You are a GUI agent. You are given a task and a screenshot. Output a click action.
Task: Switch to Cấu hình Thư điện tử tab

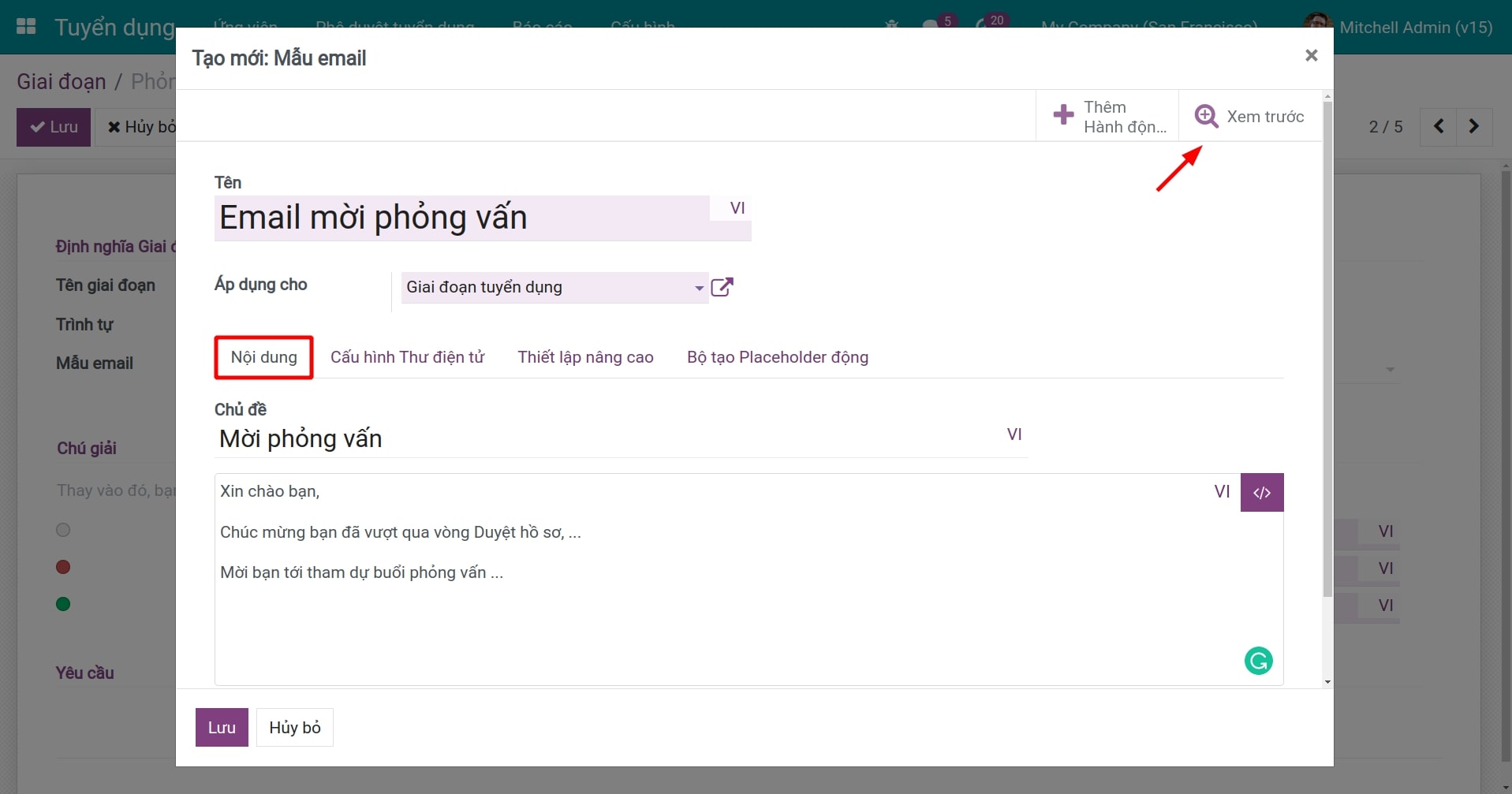pyautogui.click(x=407, y=356)
